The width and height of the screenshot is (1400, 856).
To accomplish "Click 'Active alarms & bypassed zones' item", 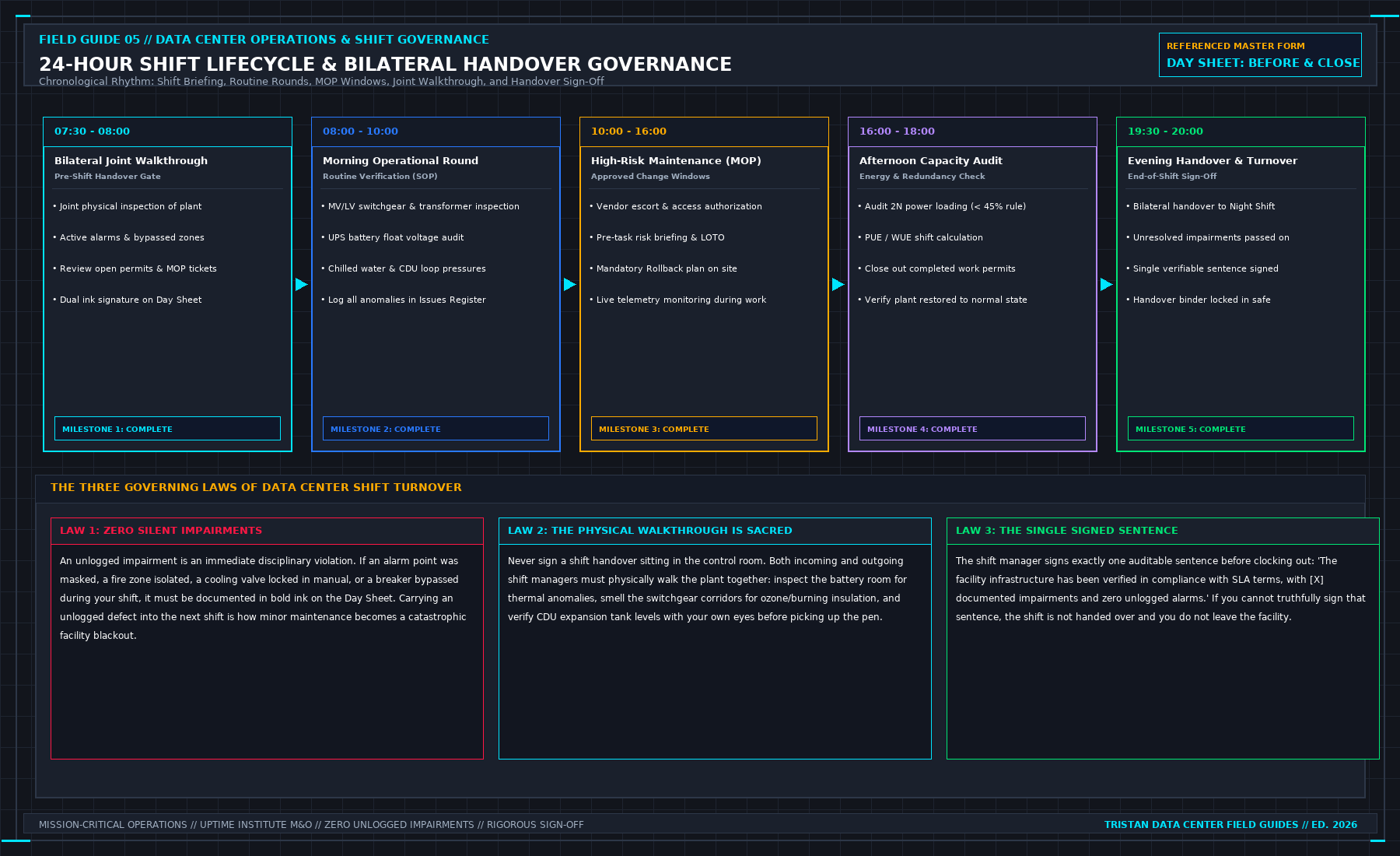I will [x=129, y=237].
